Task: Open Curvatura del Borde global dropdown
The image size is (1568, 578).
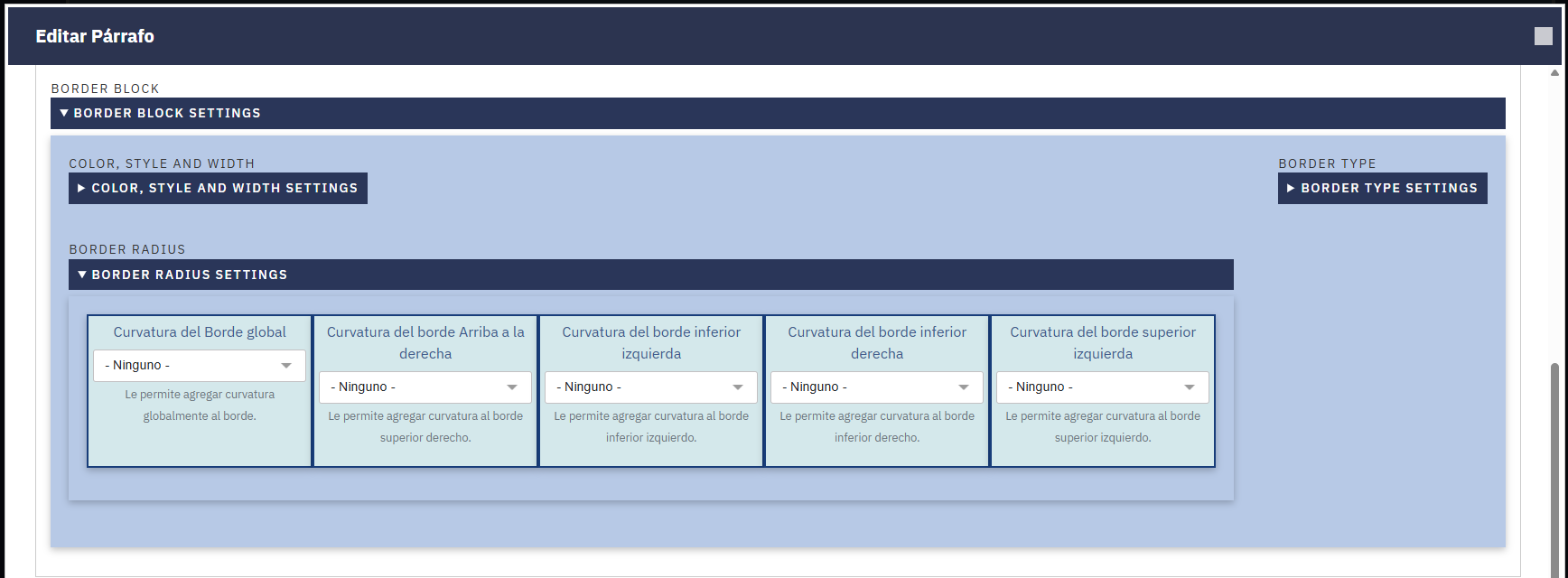Action: (200, 365)
